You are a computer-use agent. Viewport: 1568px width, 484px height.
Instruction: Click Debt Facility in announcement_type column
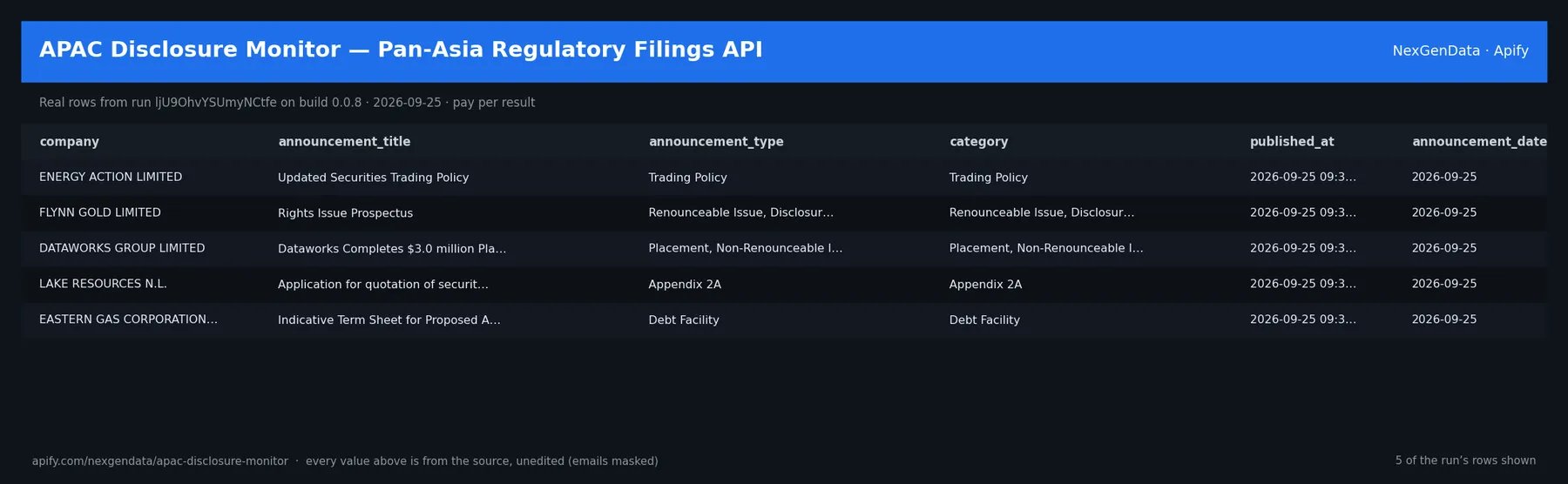click(684, 320)
